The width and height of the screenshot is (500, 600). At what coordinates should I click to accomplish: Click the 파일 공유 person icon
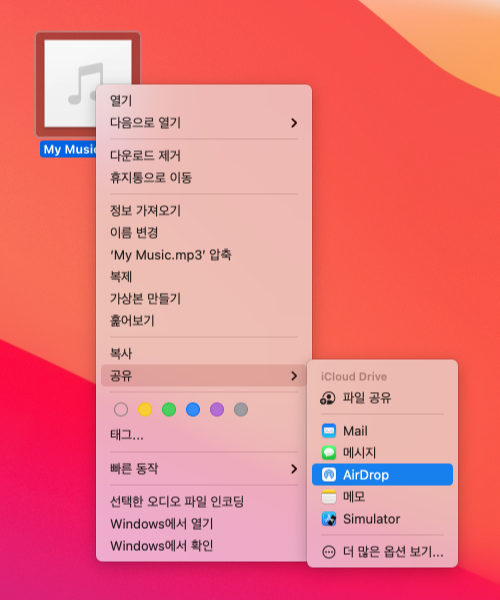click(328, 398)
